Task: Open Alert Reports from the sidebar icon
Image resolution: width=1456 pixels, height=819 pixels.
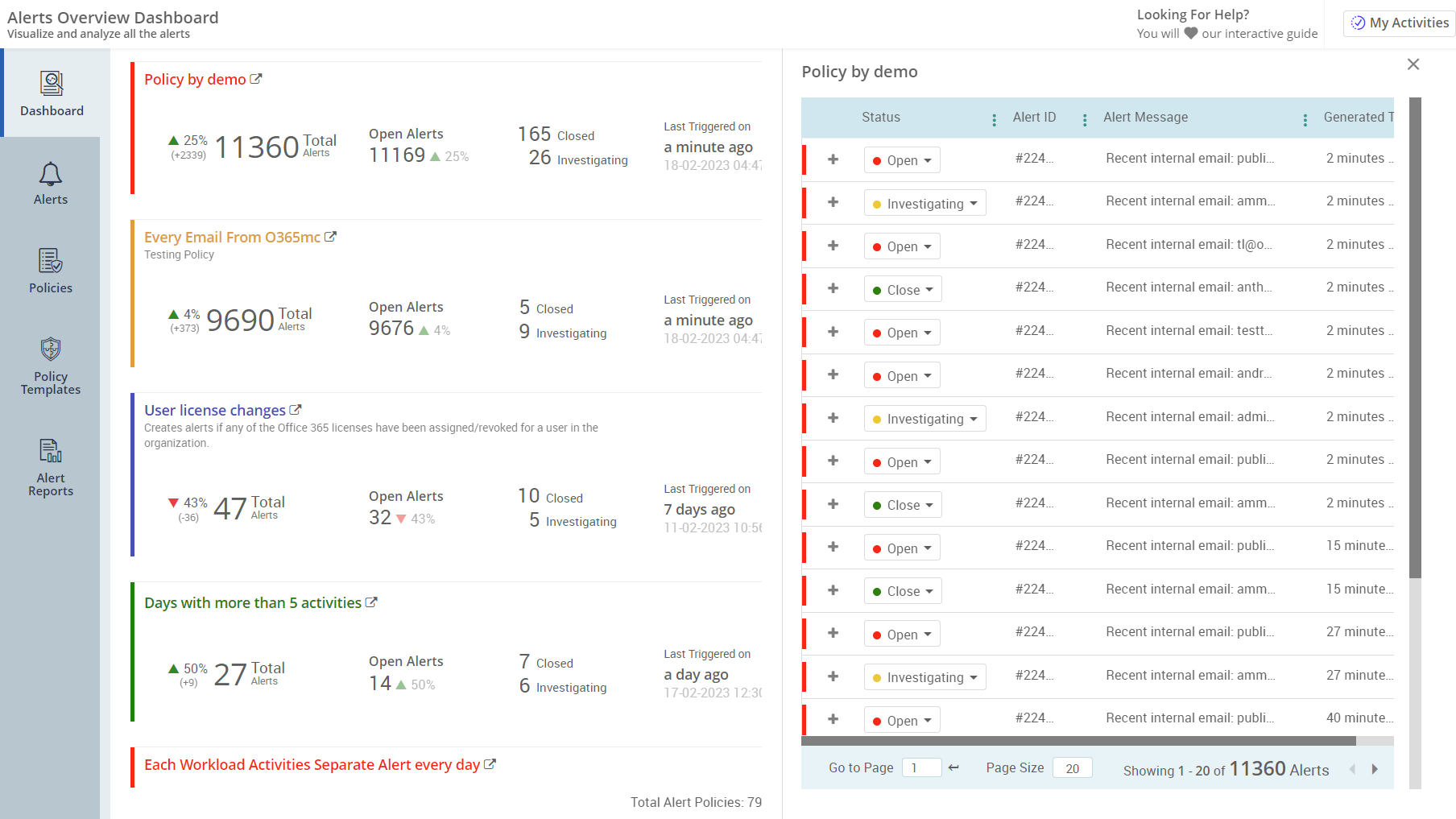Action: pos(51,450)
